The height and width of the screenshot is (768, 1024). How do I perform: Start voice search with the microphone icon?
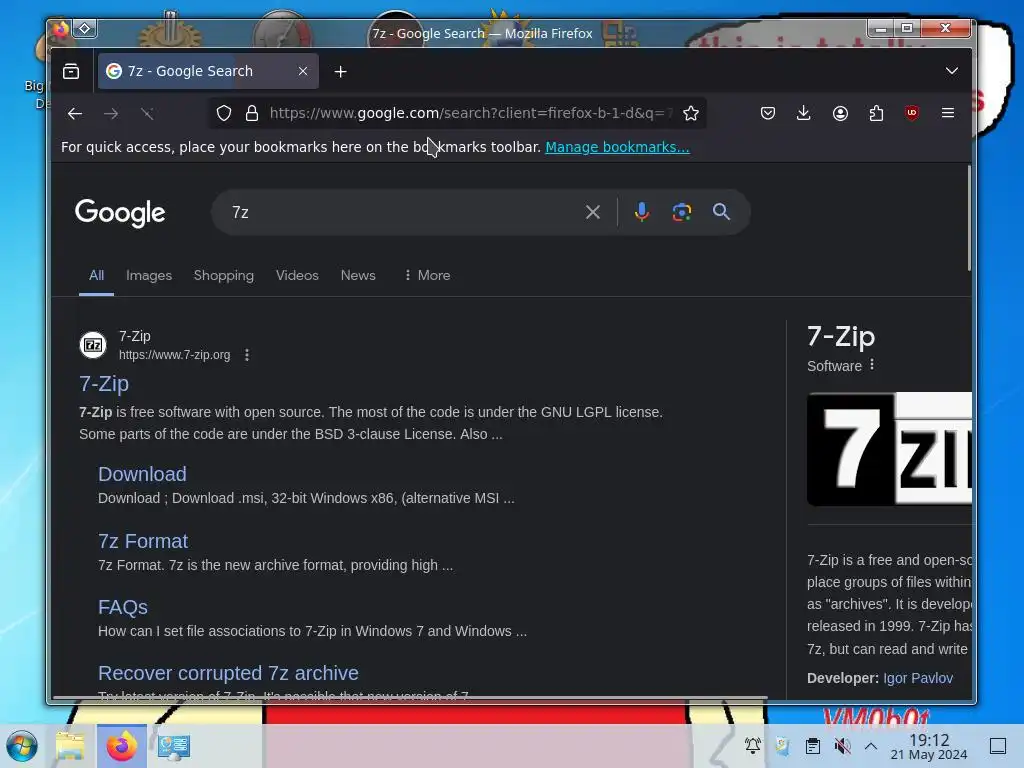point(642,212)
